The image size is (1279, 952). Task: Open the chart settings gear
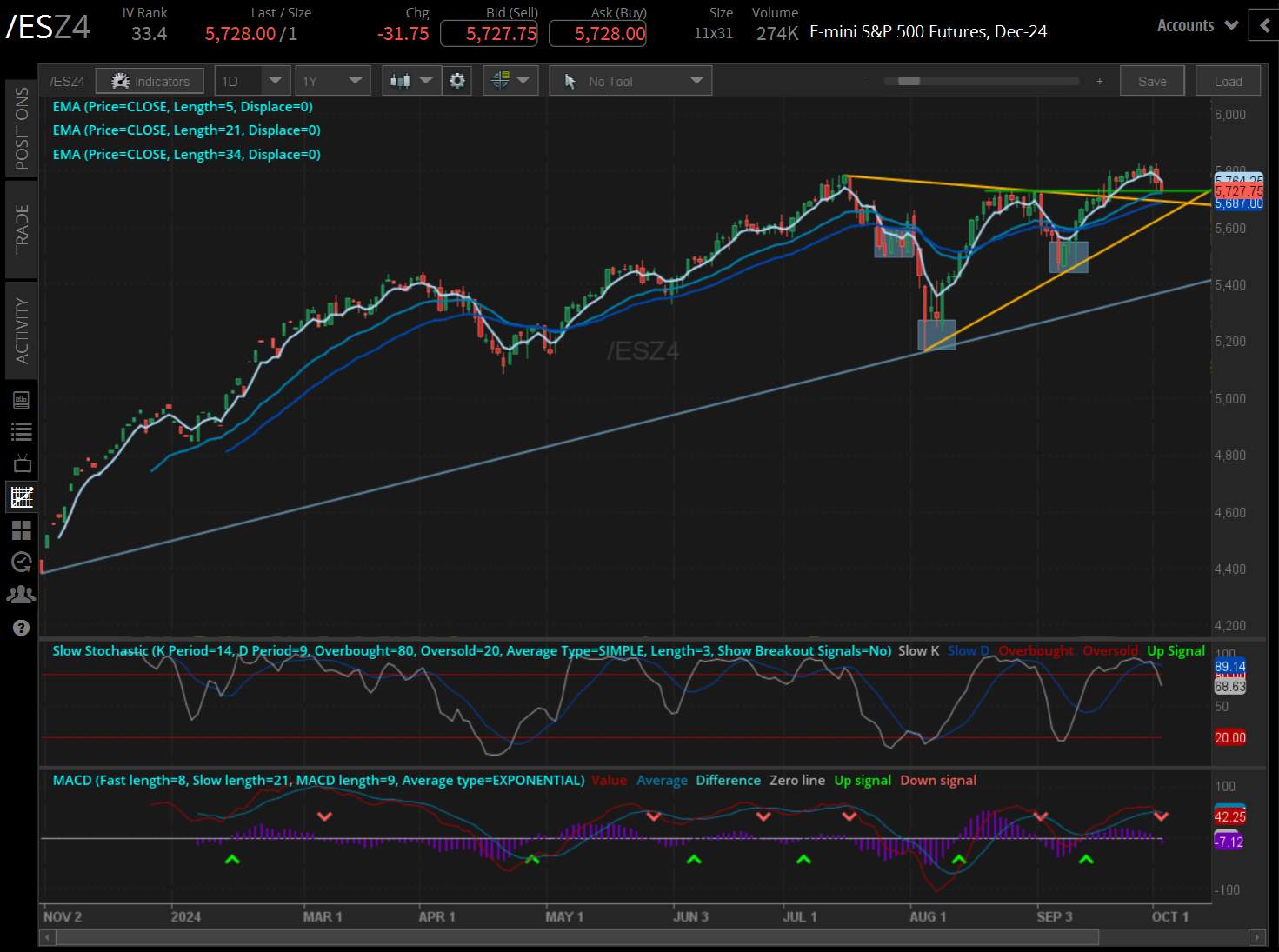457,80
